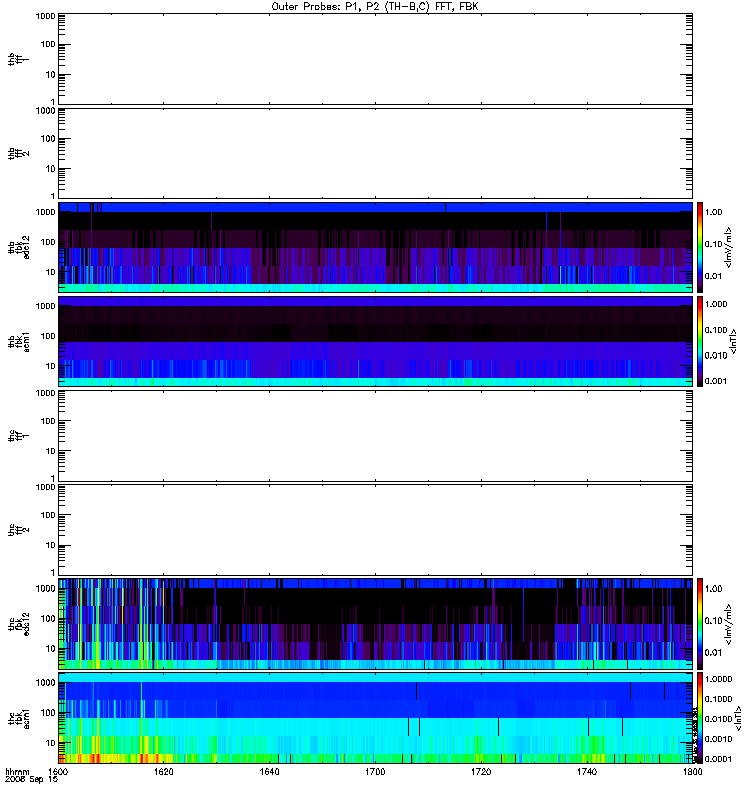Click the 1620 time axis label
Image resolution: width=750 pixels, height=800 pixels.
pyautogui.click(x=164, y=771)
